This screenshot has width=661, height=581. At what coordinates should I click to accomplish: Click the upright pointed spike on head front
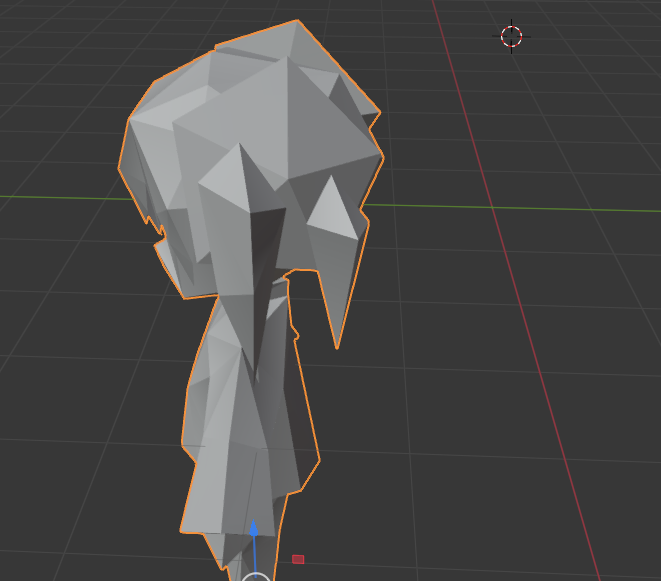click(x=240, y=170)
